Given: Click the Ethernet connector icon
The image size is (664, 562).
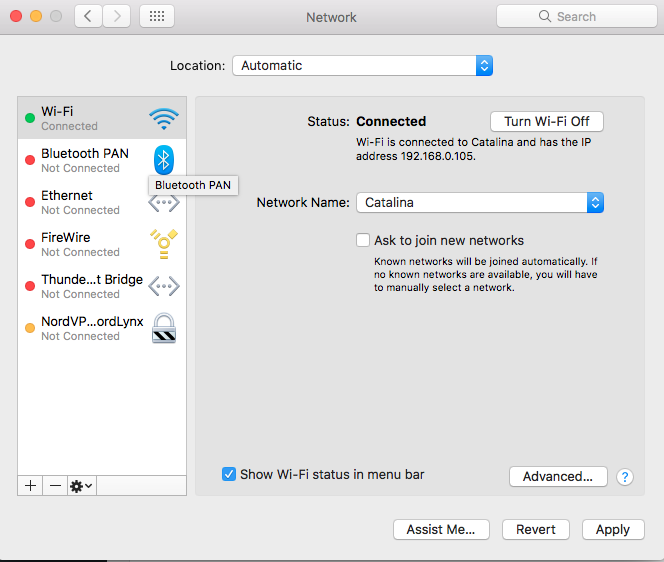Looking at the screenshot, I should (x=163, y=203).
